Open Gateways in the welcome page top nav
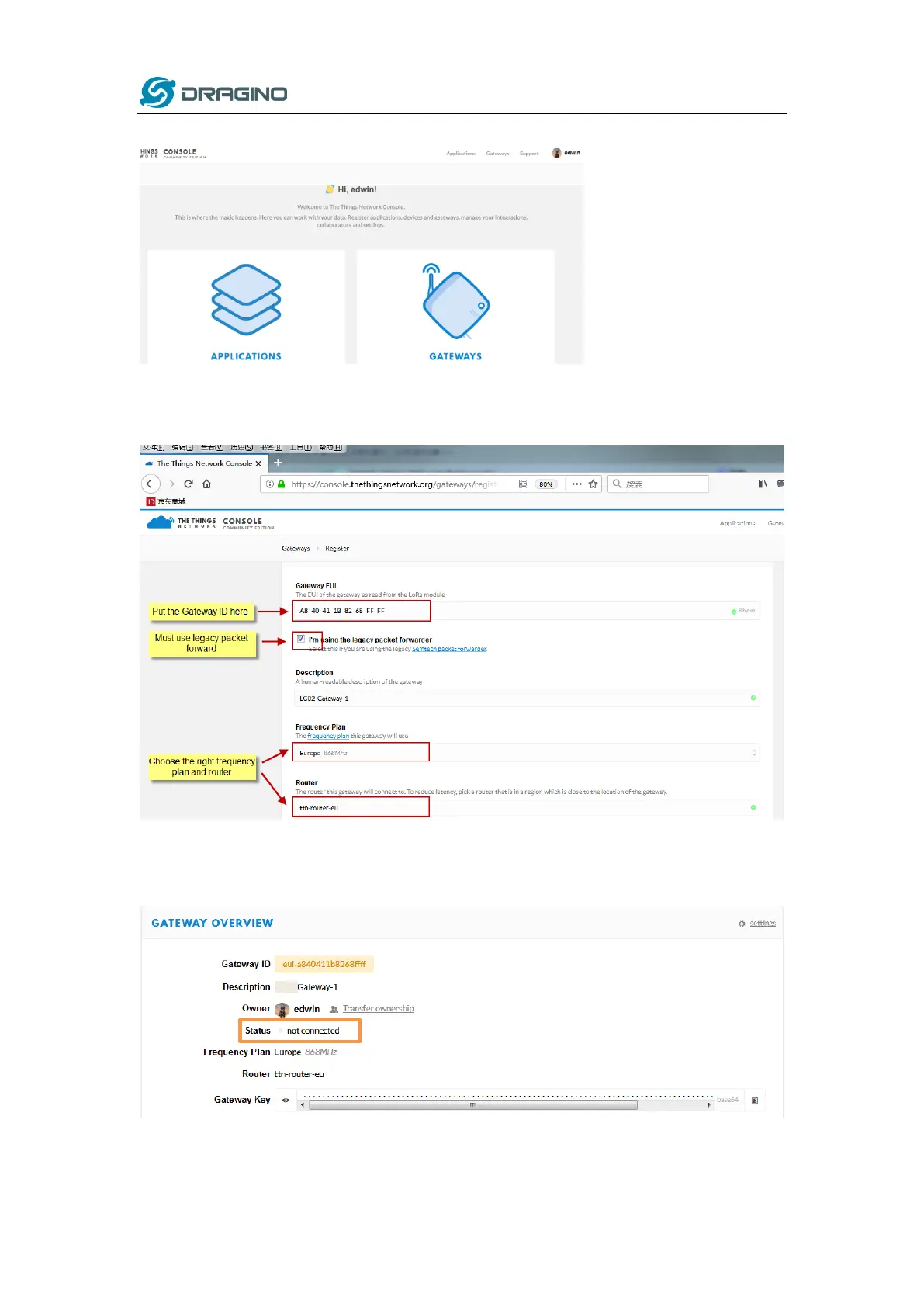 click(498, 154)
